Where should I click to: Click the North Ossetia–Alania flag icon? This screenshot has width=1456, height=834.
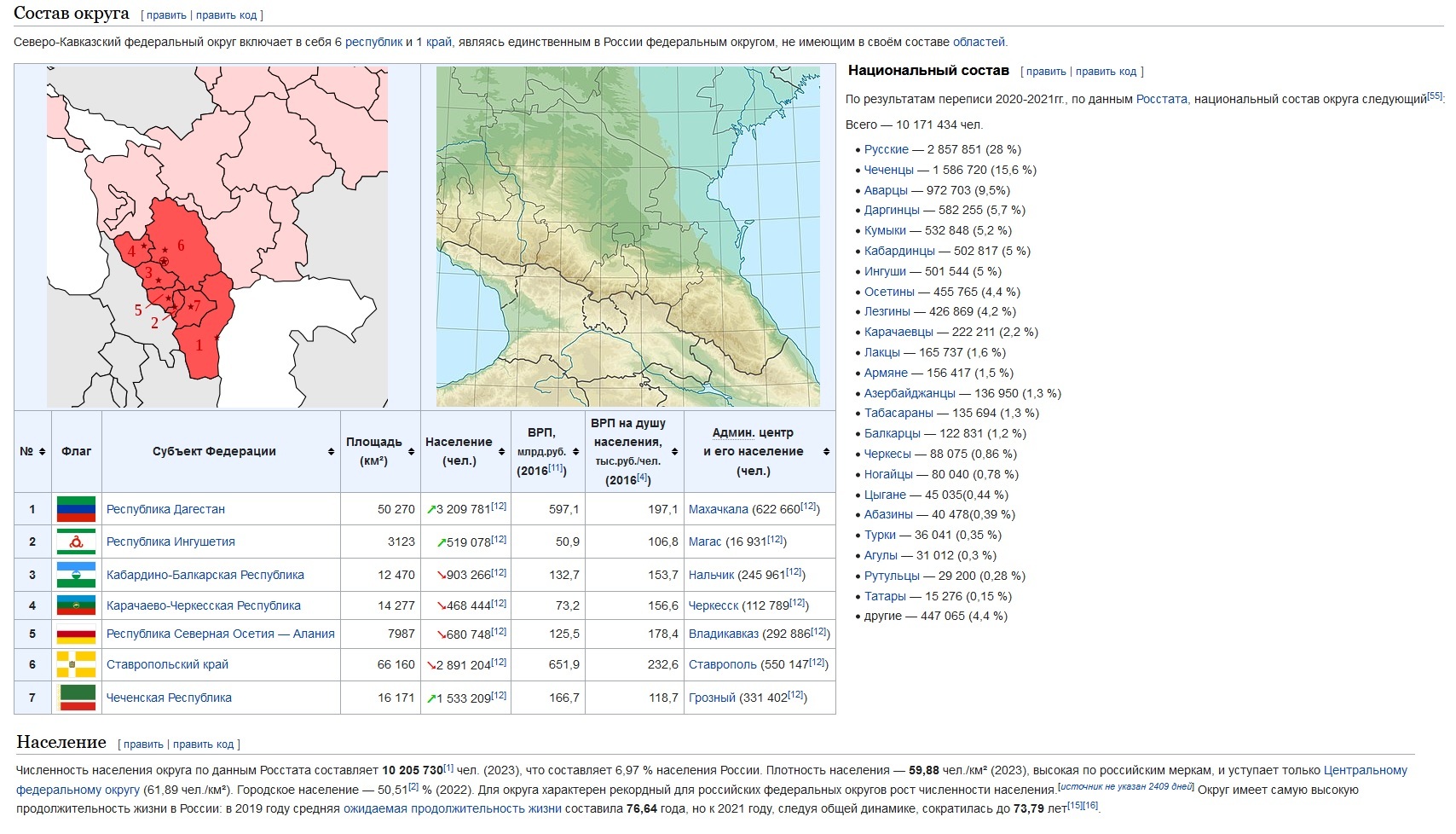click(76, 634)
